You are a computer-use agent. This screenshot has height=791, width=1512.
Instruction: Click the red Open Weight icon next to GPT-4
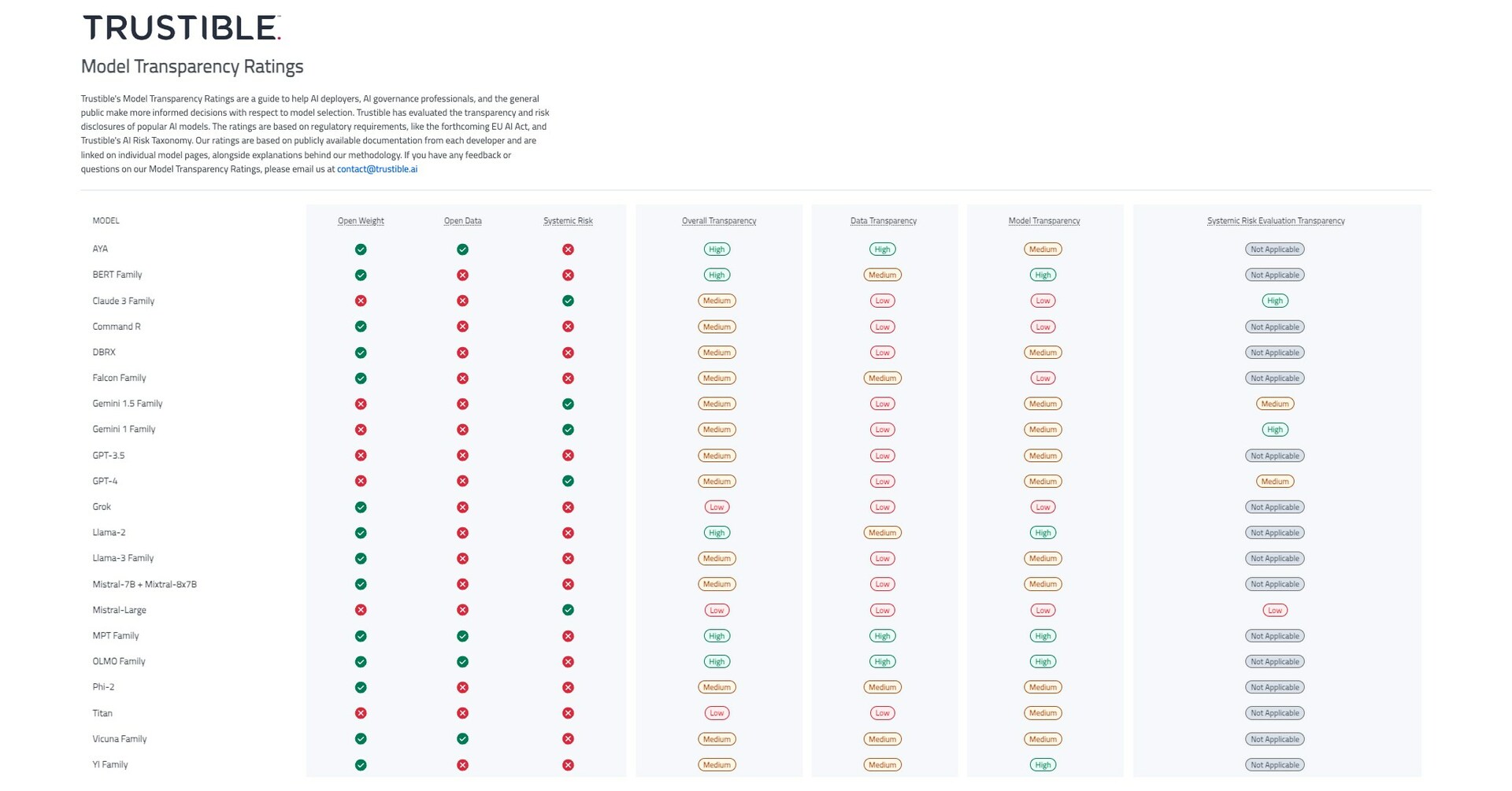(x=361, y=481)
